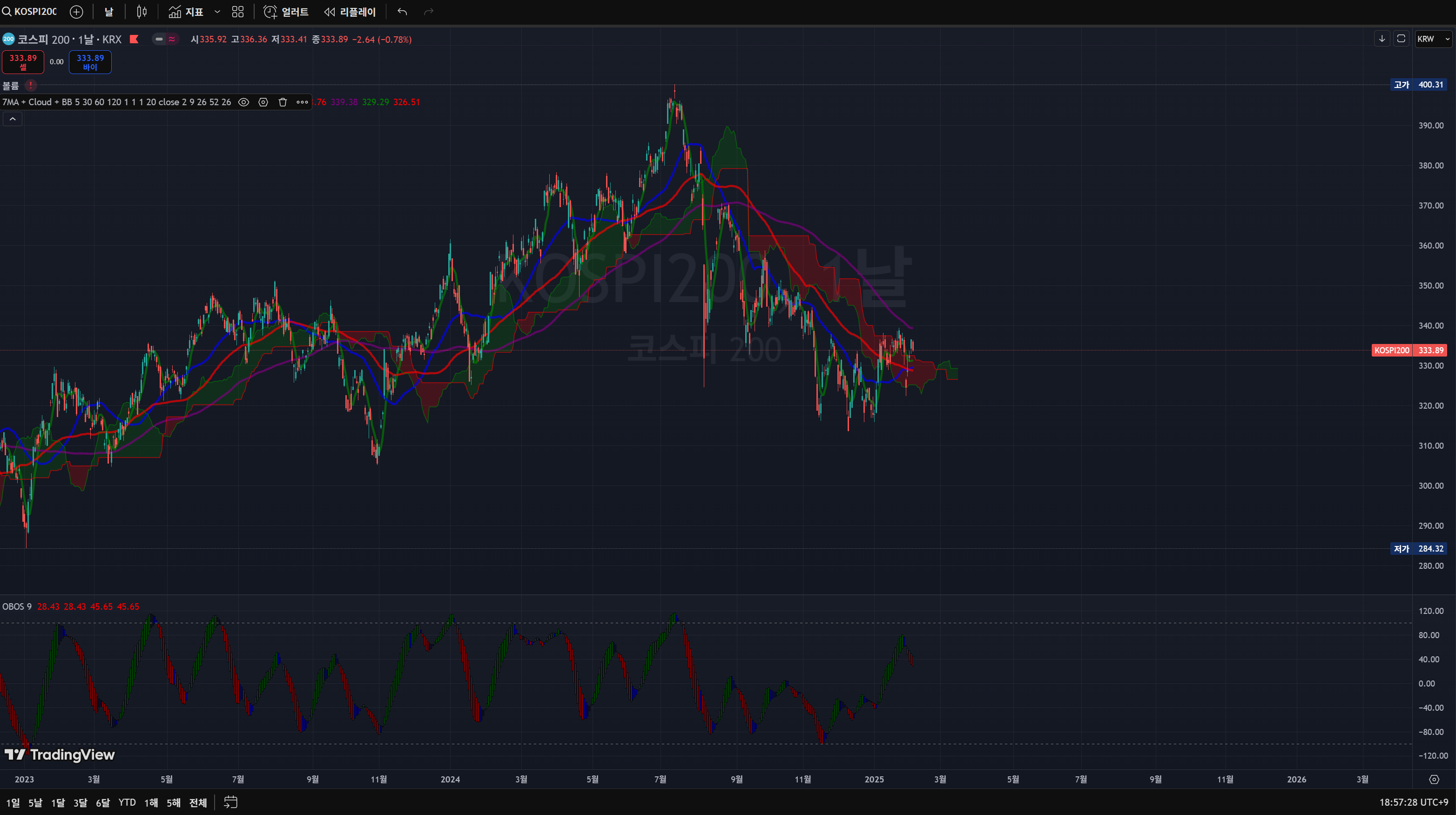Open the go-to-date calendar icon

(x=230, y=802)
